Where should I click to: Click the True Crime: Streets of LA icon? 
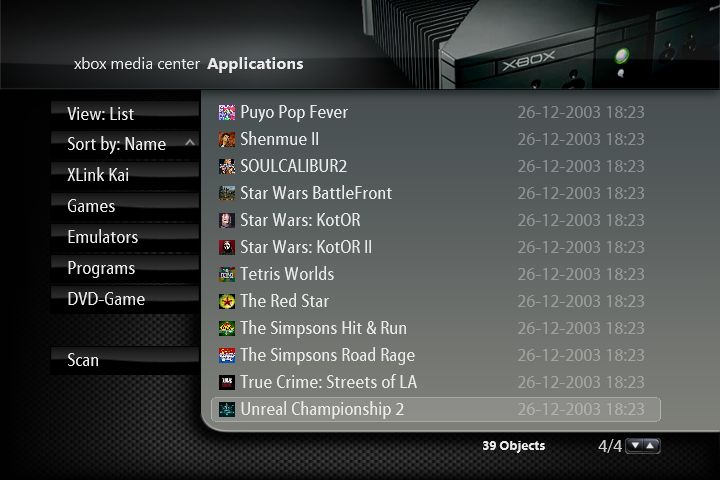(227, 382)
